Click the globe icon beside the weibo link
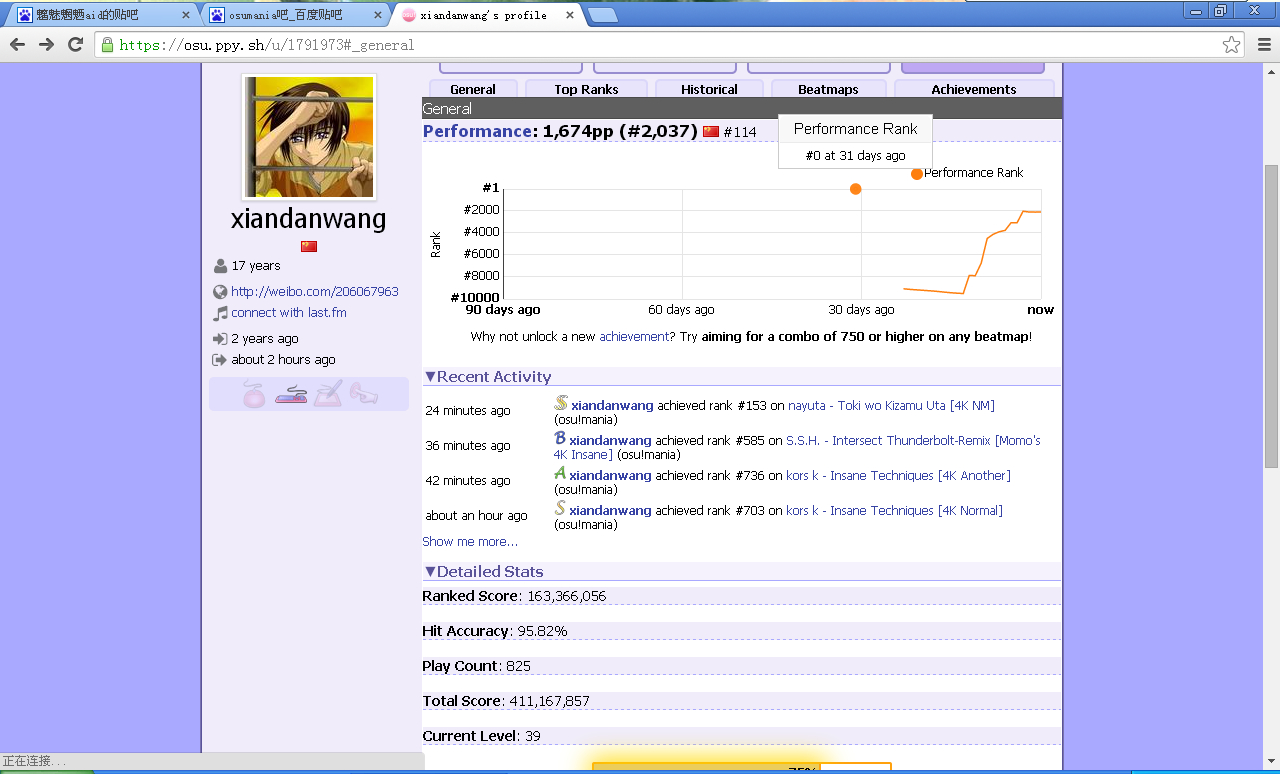Viewport: 1280px width, 774px height. [x=220, y=292]
